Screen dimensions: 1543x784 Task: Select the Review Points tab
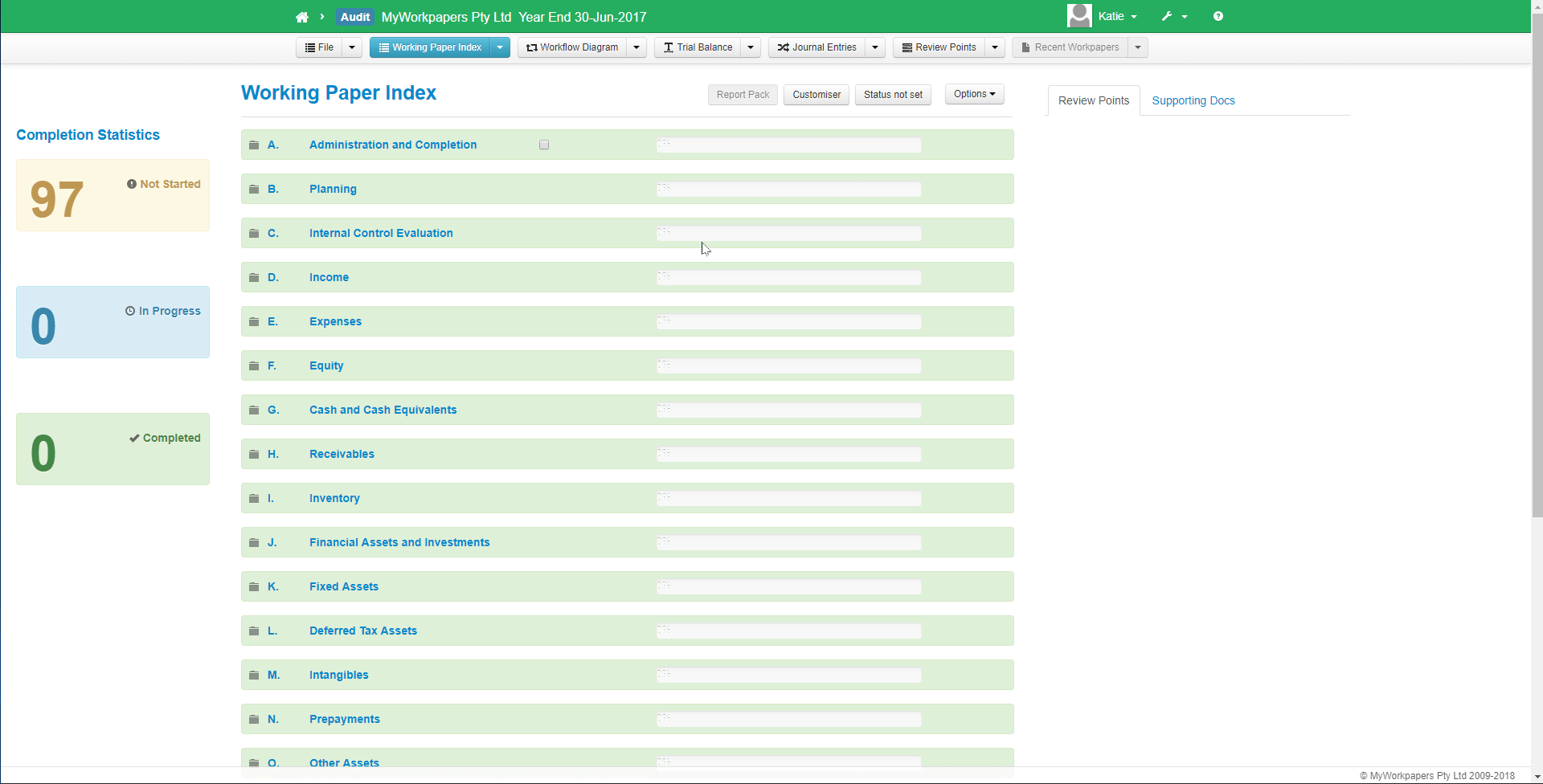coord(1093,100)
